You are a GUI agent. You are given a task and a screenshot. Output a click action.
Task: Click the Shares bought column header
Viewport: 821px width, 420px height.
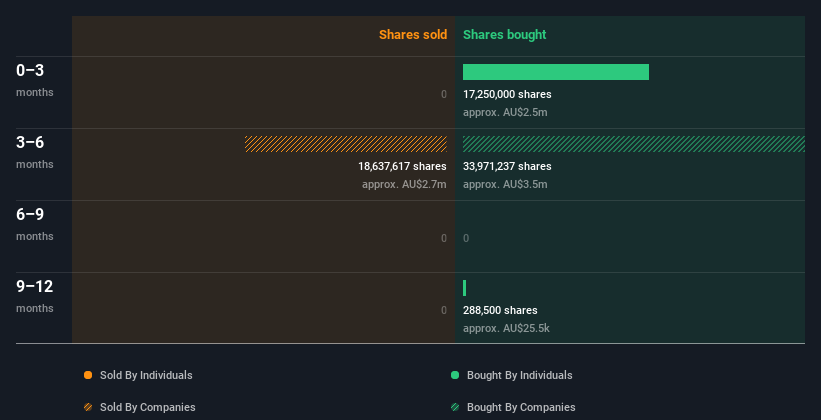point(504,35)
